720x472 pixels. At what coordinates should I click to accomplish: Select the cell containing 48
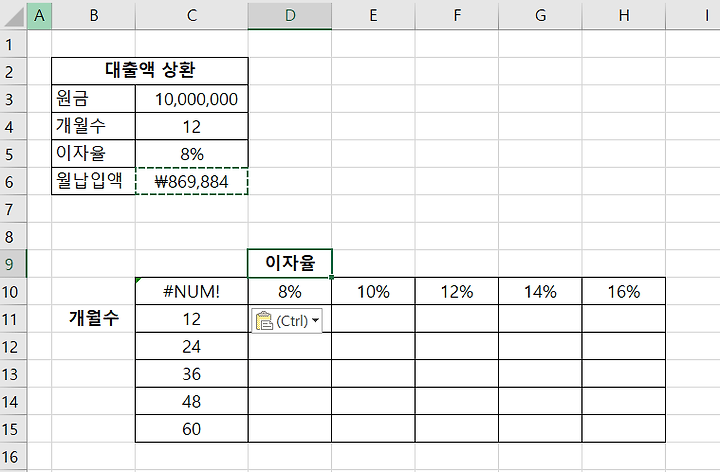(x=191, y=402)
